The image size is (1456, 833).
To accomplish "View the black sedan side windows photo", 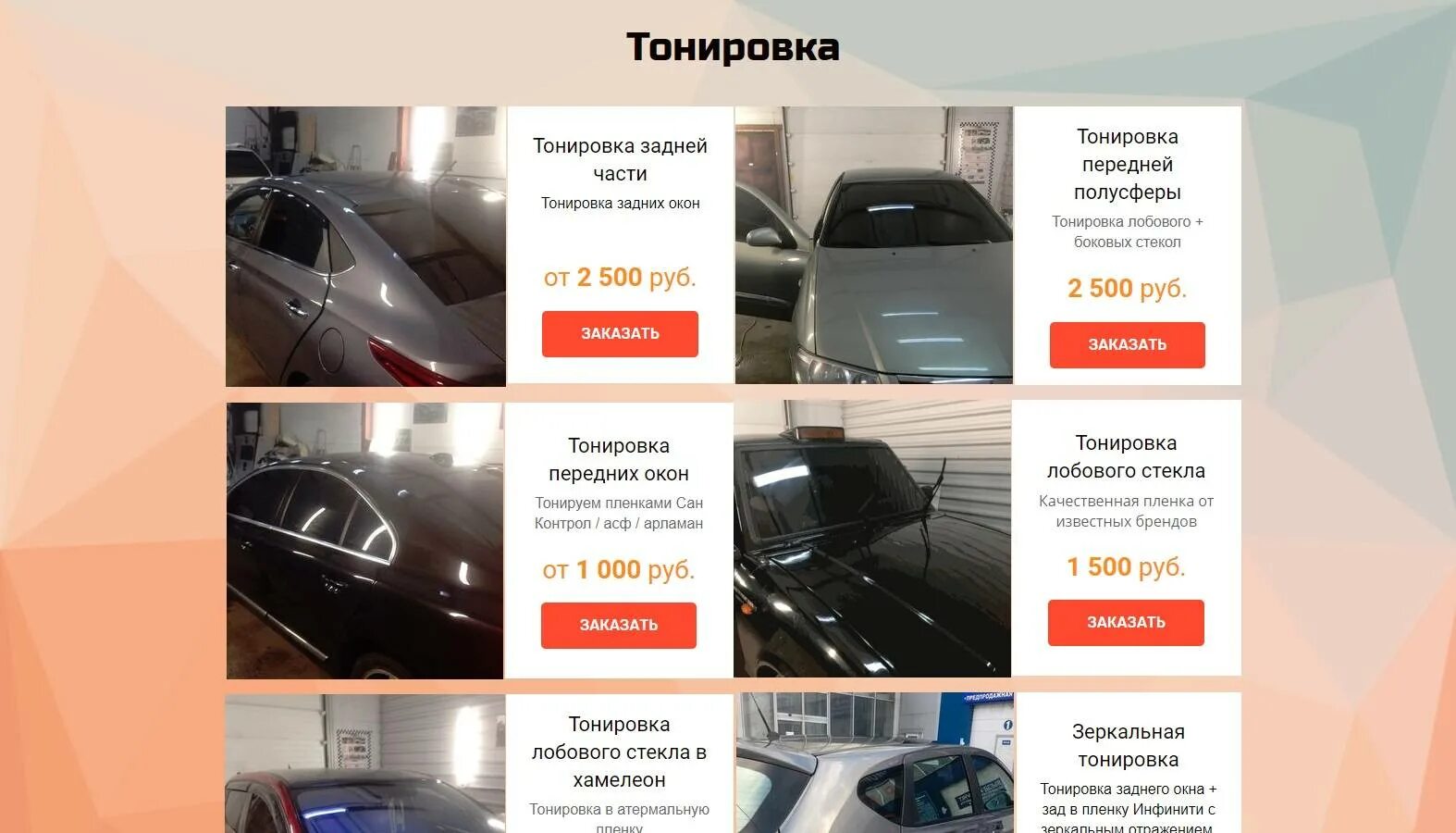I will (x=365, y=541).
